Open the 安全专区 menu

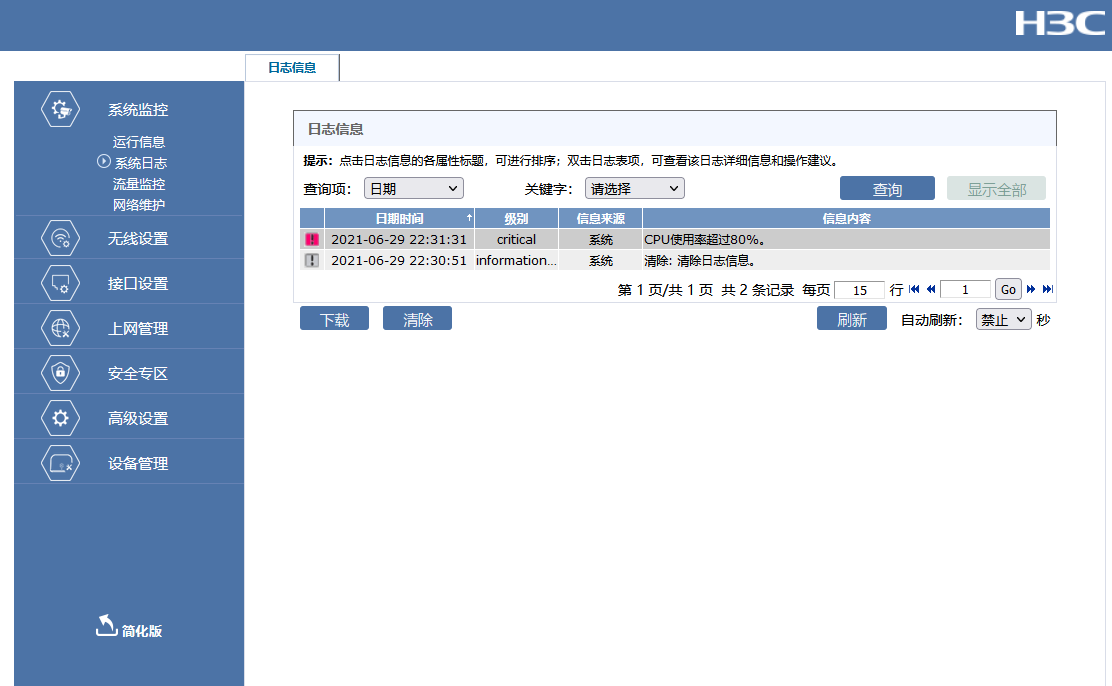138,373
